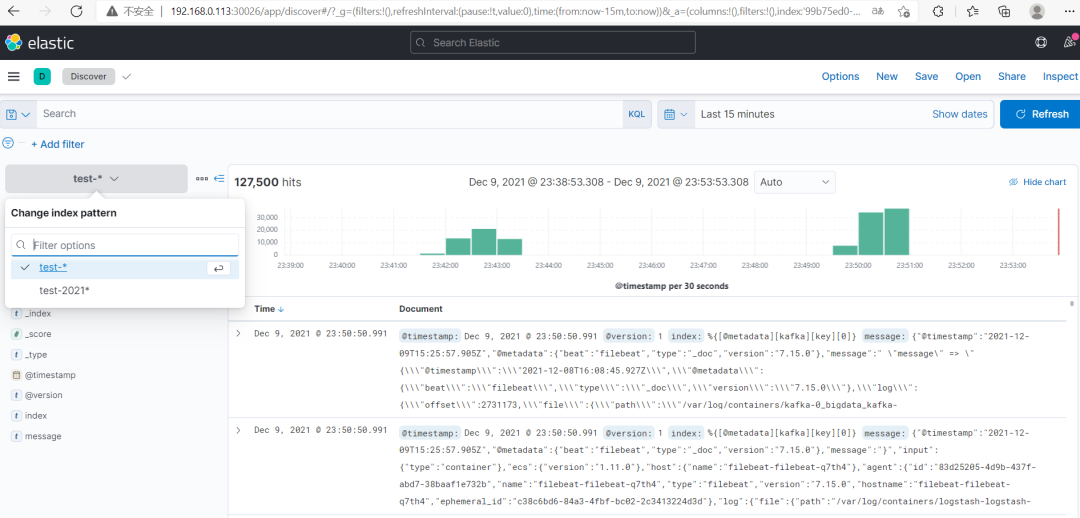Click the Refresh button
This screenshot has height=518, width=1080.
[1041, 114]
